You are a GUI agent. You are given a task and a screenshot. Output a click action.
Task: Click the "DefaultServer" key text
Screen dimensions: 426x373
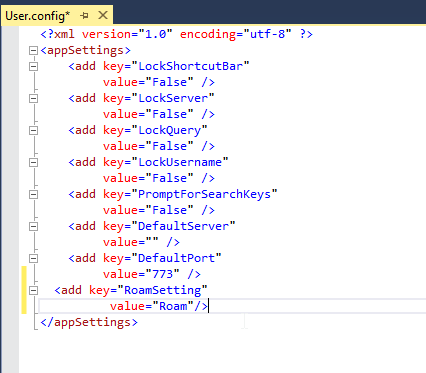[183, 226]
